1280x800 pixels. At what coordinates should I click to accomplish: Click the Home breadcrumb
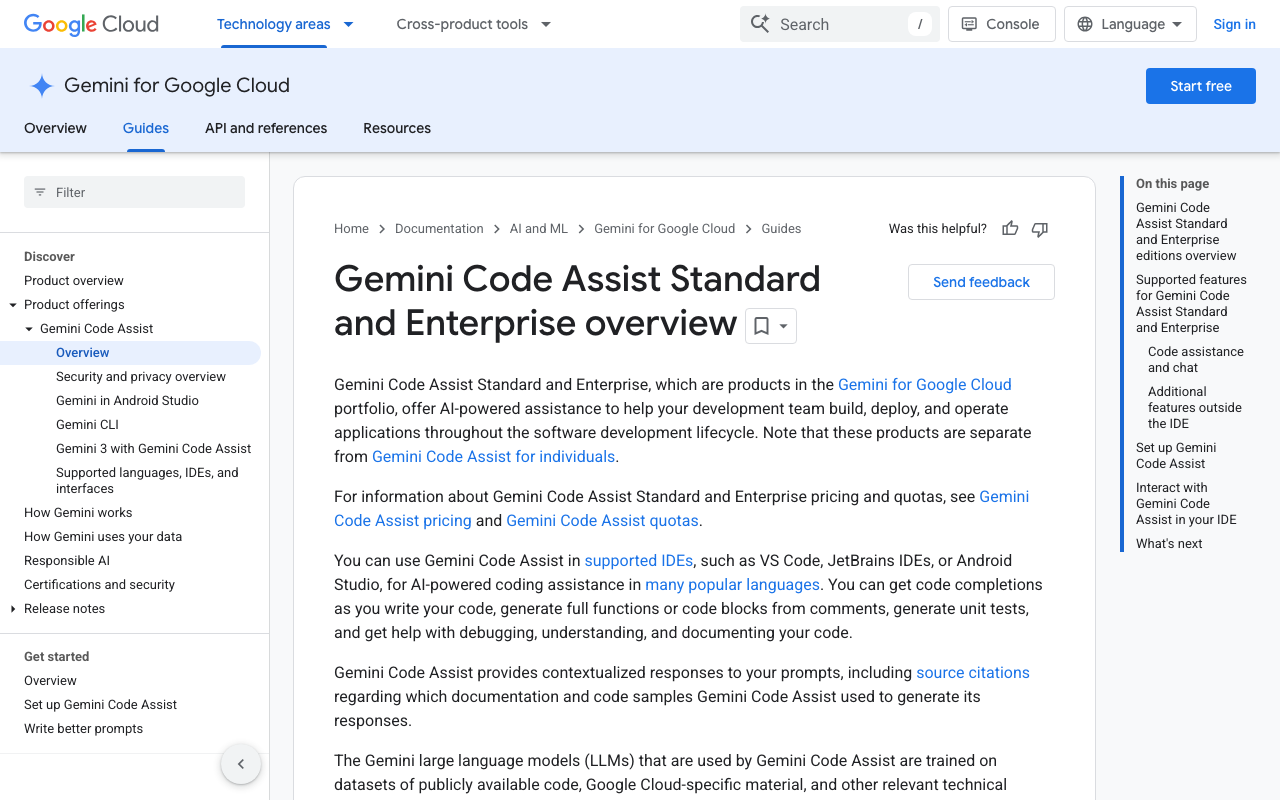[x=351, y=229]
